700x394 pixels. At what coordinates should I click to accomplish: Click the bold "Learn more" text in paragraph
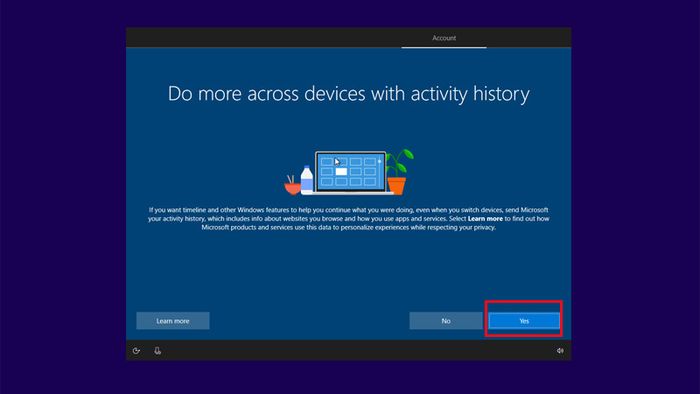(x=485, y=219)
